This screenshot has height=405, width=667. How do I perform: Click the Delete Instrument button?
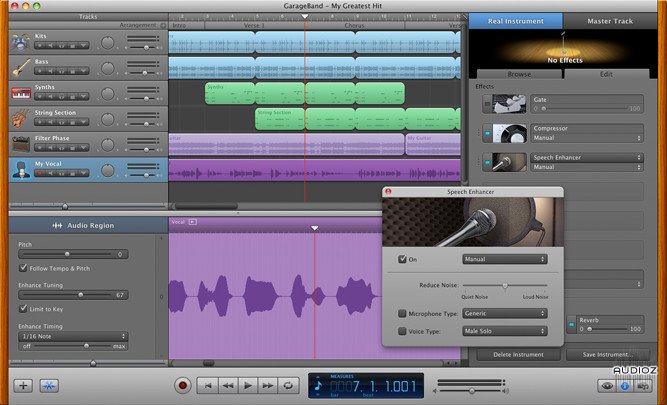[x=518, y=354]
